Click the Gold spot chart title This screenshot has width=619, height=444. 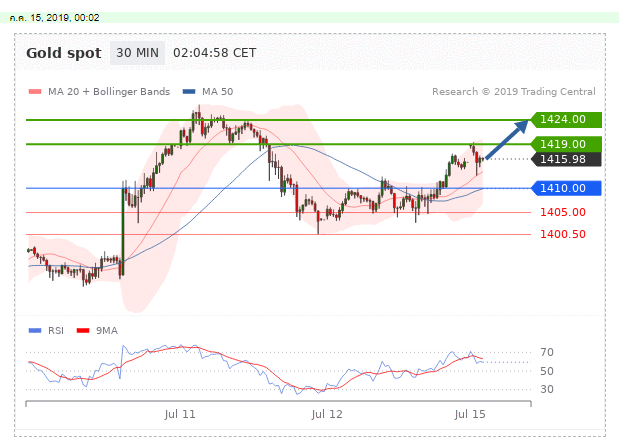pos(64,53)
